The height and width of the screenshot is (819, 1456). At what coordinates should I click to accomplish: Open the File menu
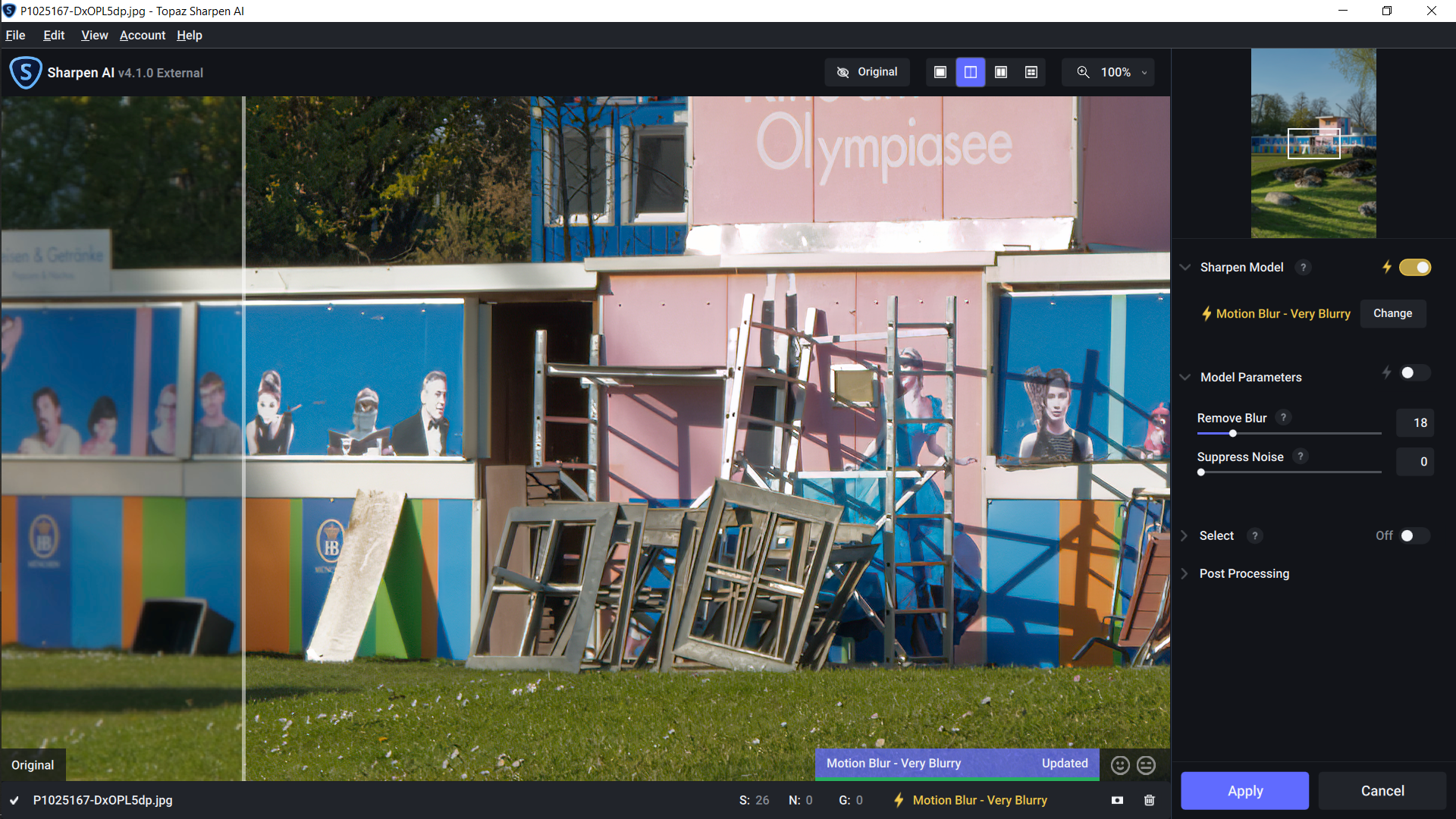pyautogui.click(x=15, y=35)
